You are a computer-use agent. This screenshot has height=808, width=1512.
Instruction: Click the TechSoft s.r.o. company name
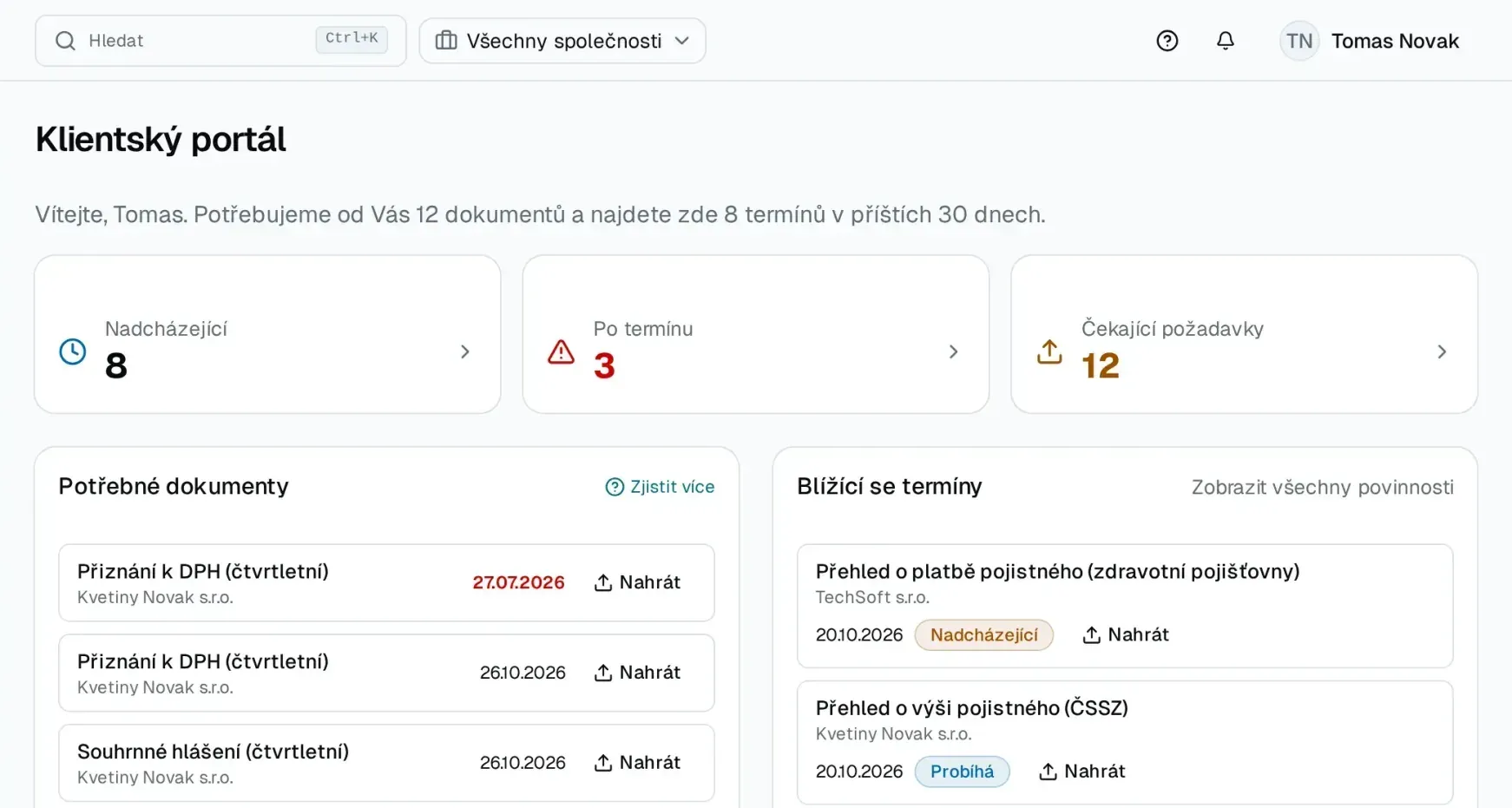click(x=873, y=597)
